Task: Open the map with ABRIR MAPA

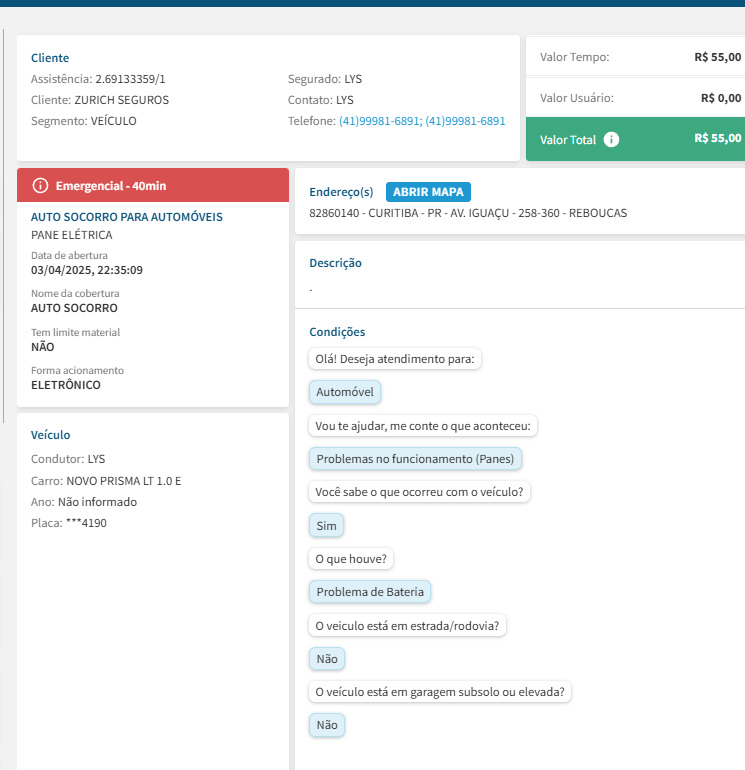Action: tap(428, 192)
